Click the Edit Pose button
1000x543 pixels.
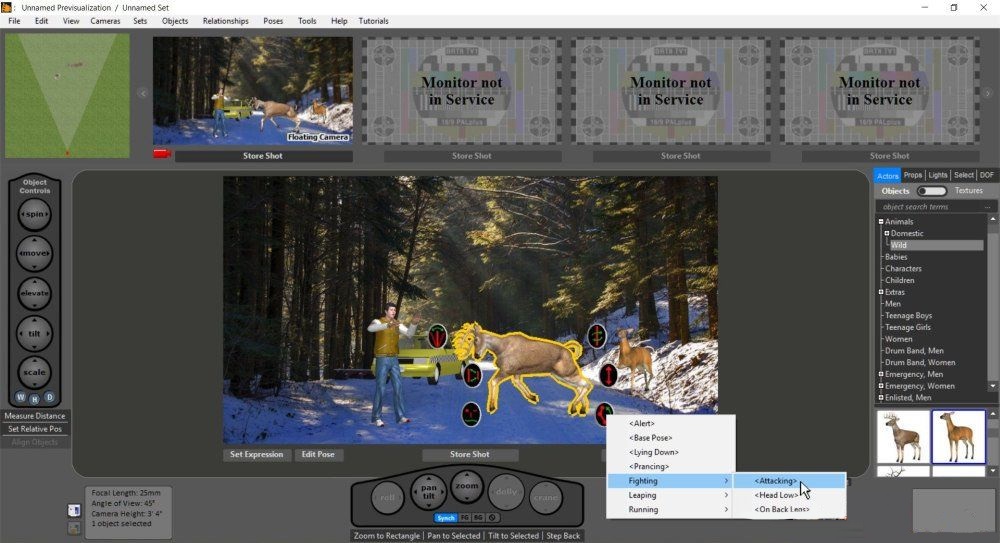pyautogui.click(x=318, y=454)
